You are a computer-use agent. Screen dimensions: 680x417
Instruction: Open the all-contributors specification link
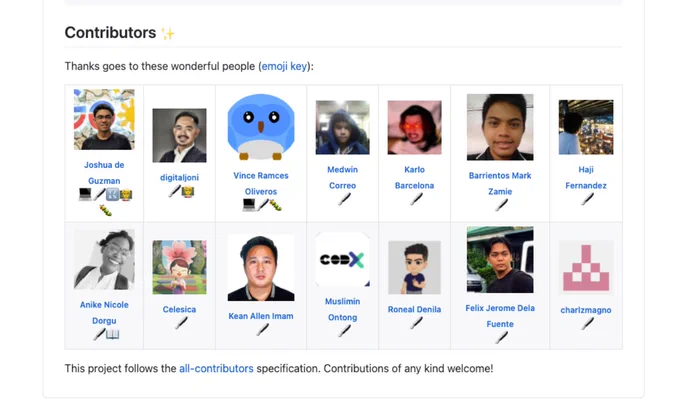click(216, 368)
